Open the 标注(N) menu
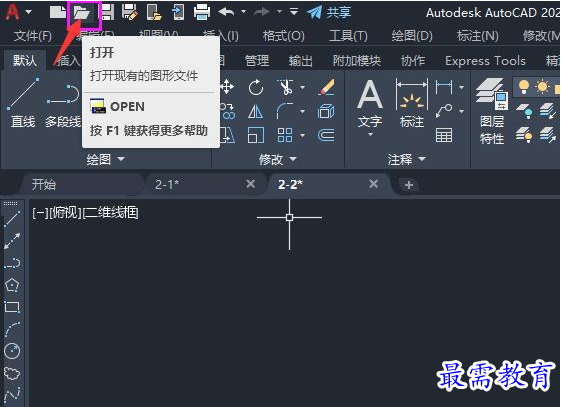561x407 pixels. click(x=477, y=36)
